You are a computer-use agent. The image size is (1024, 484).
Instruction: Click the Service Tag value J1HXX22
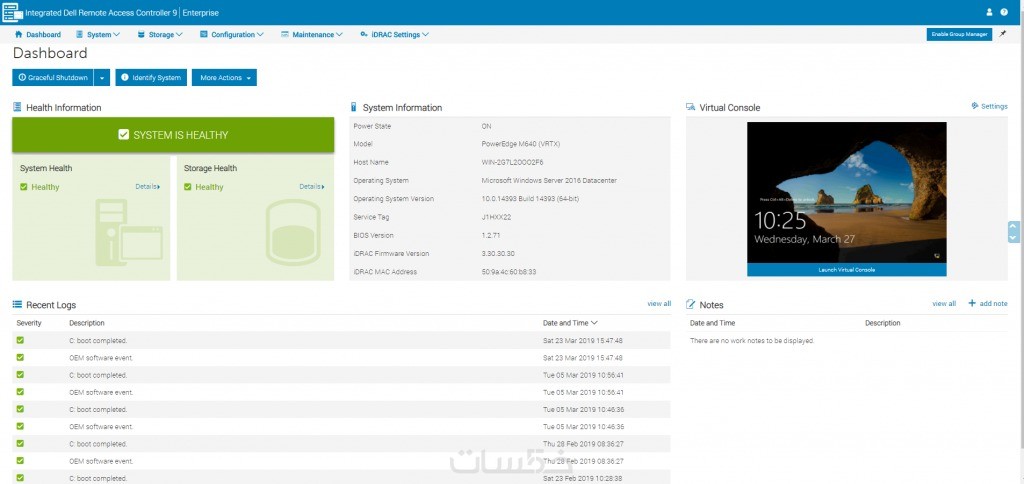(496, 217)
